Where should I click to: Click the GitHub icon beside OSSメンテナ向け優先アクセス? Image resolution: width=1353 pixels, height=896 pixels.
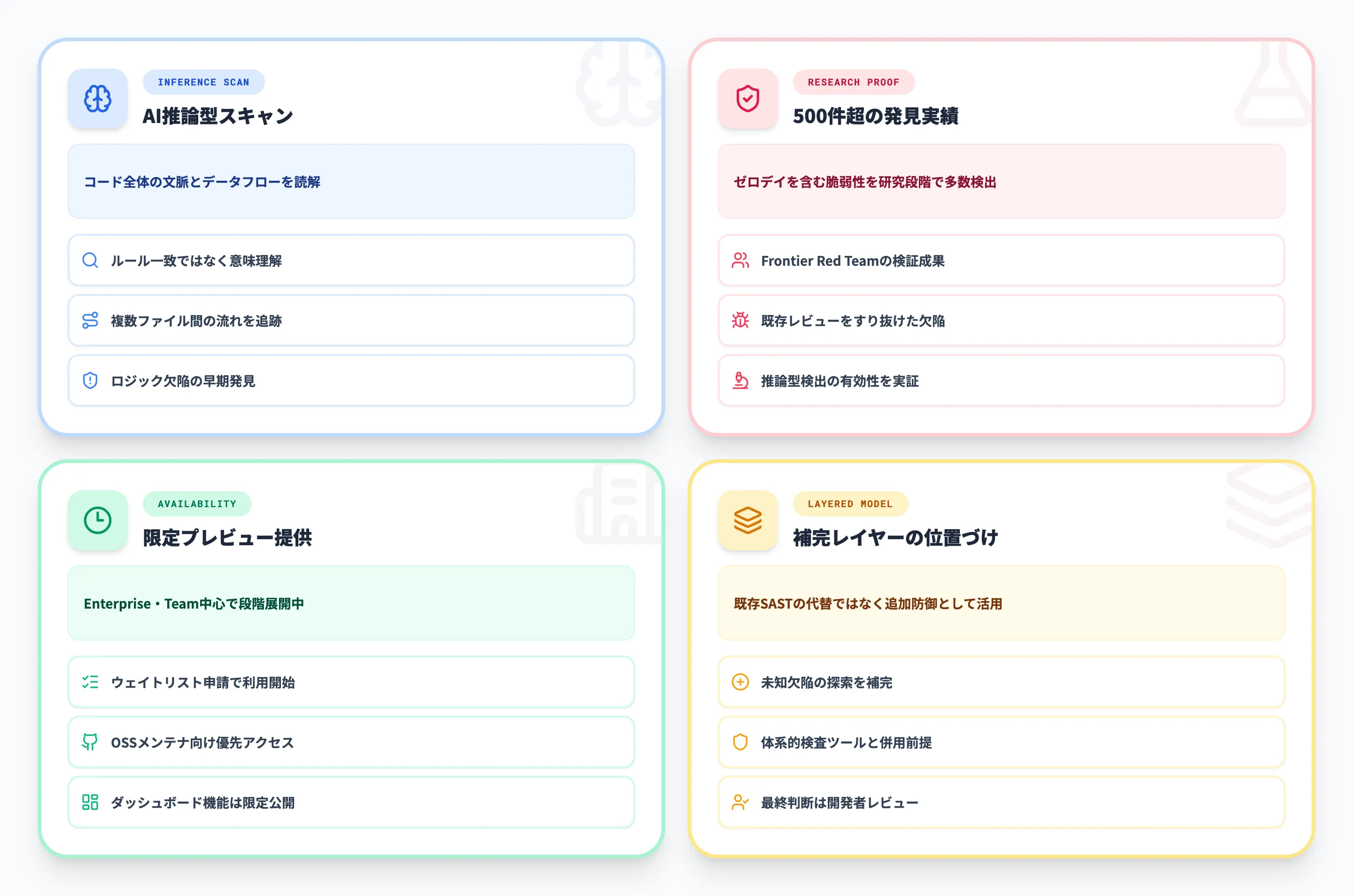(90, 742)
